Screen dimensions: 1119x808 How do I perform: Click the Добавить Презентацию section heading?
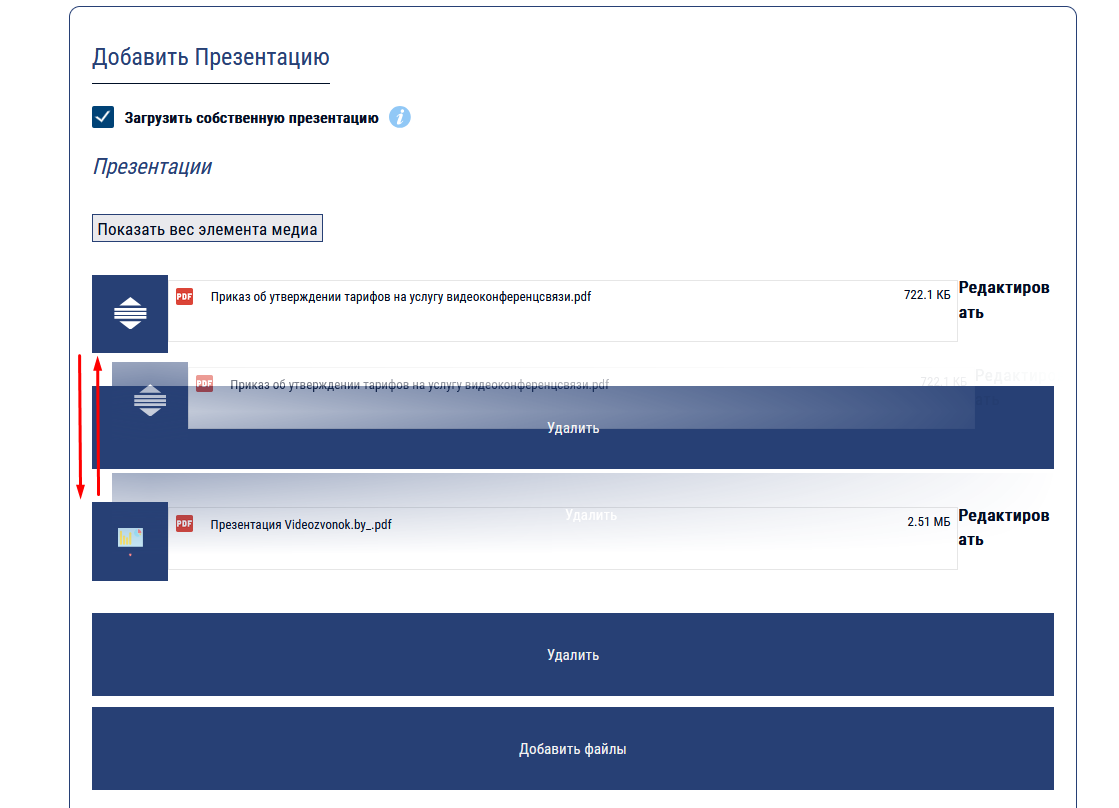point(211,57)
